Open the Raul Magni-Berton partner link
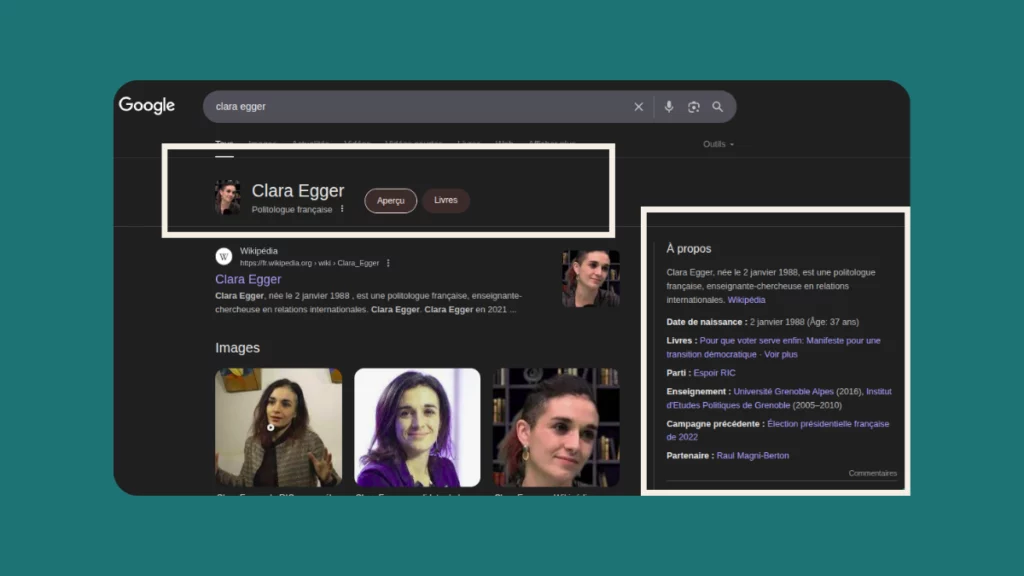 coord(753,456)
